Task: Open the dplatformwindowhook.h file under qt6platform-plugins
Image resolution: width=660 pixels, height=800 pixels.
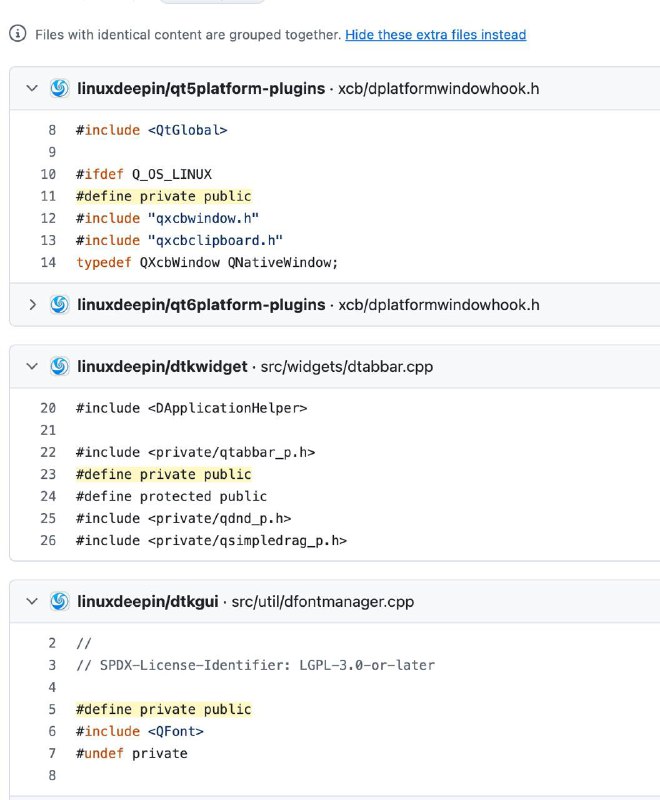Action: [x=439, y=304]
